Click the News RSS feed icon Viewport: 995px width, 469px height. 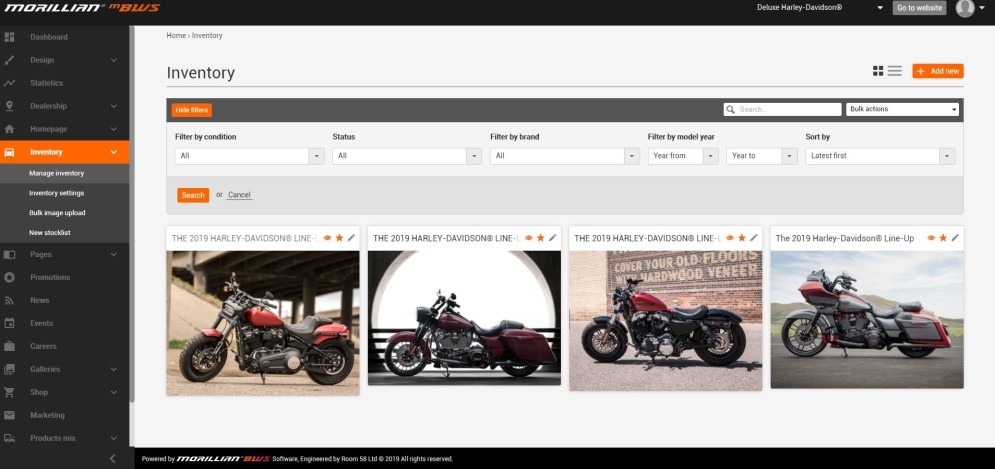pyautogui.click(x=10, y=300)
